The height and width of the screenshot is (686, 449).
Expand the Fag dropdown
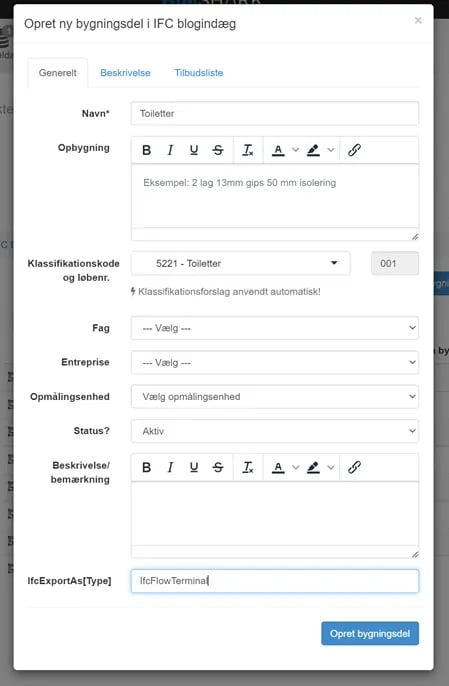(x=275, y=328)
